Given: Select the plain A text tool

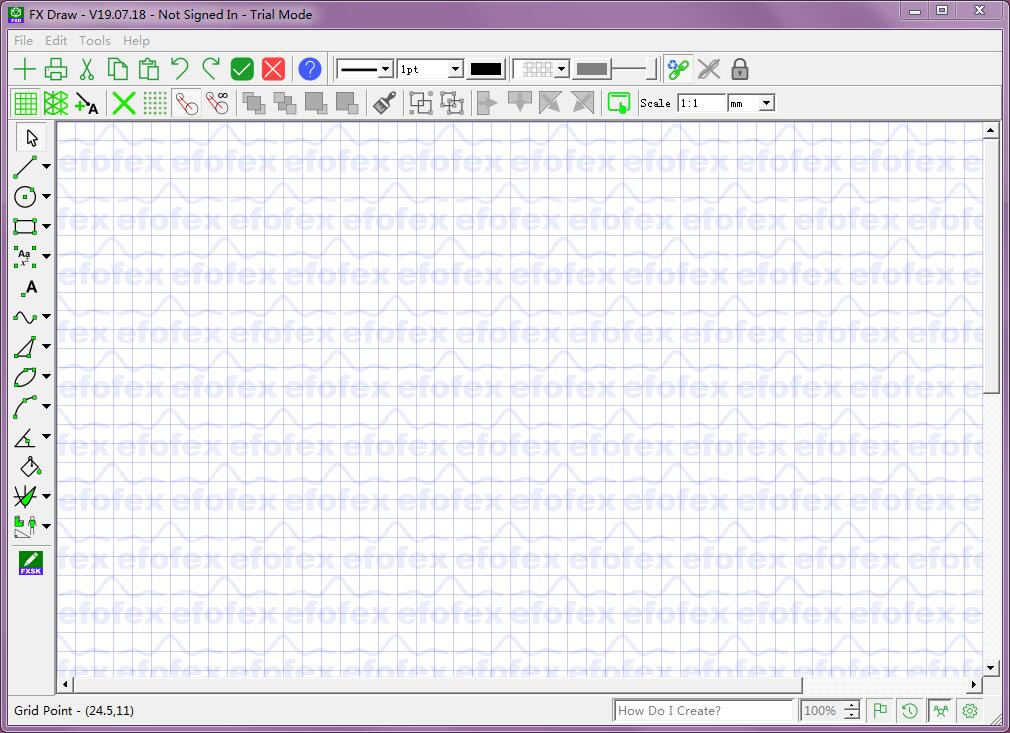Looking at the screenshot, I should click(x=30, y=288).
